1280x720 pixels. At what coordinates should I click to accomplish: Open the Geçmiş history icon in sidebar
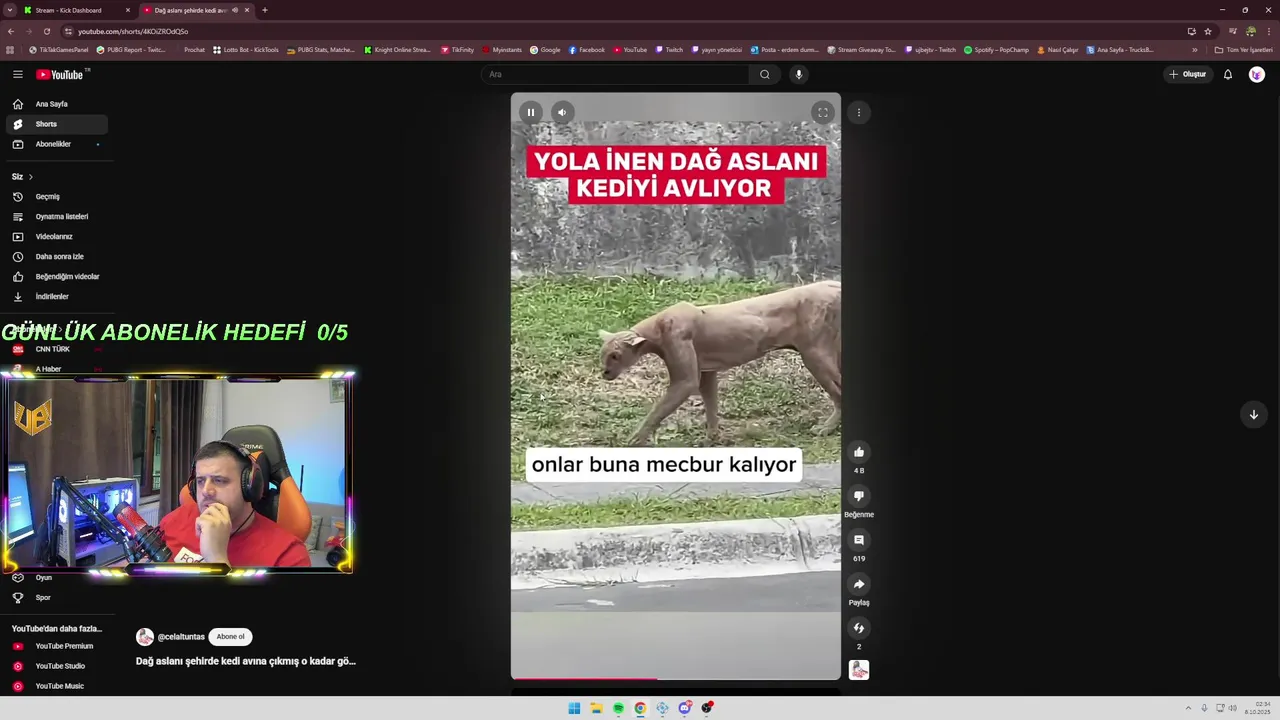tap(17, 196)
